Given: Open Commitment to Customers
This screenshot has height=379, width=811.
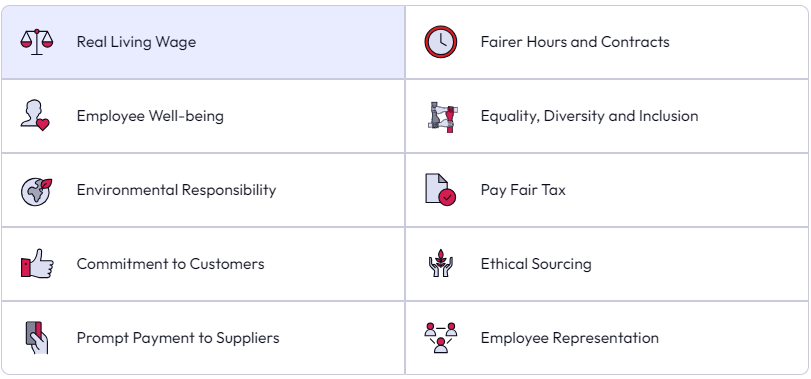Looking at the screenshot, I should click(203, 264).
